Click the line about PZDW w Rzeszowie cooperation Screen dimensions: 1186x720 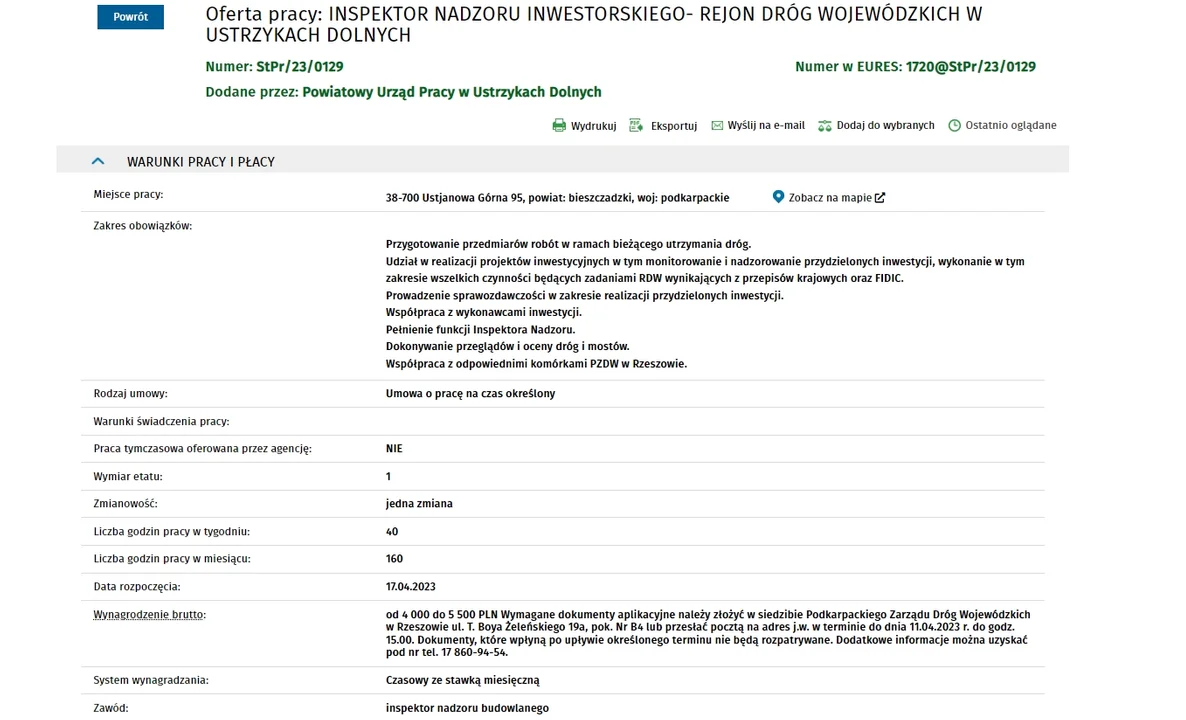point(536,364)
